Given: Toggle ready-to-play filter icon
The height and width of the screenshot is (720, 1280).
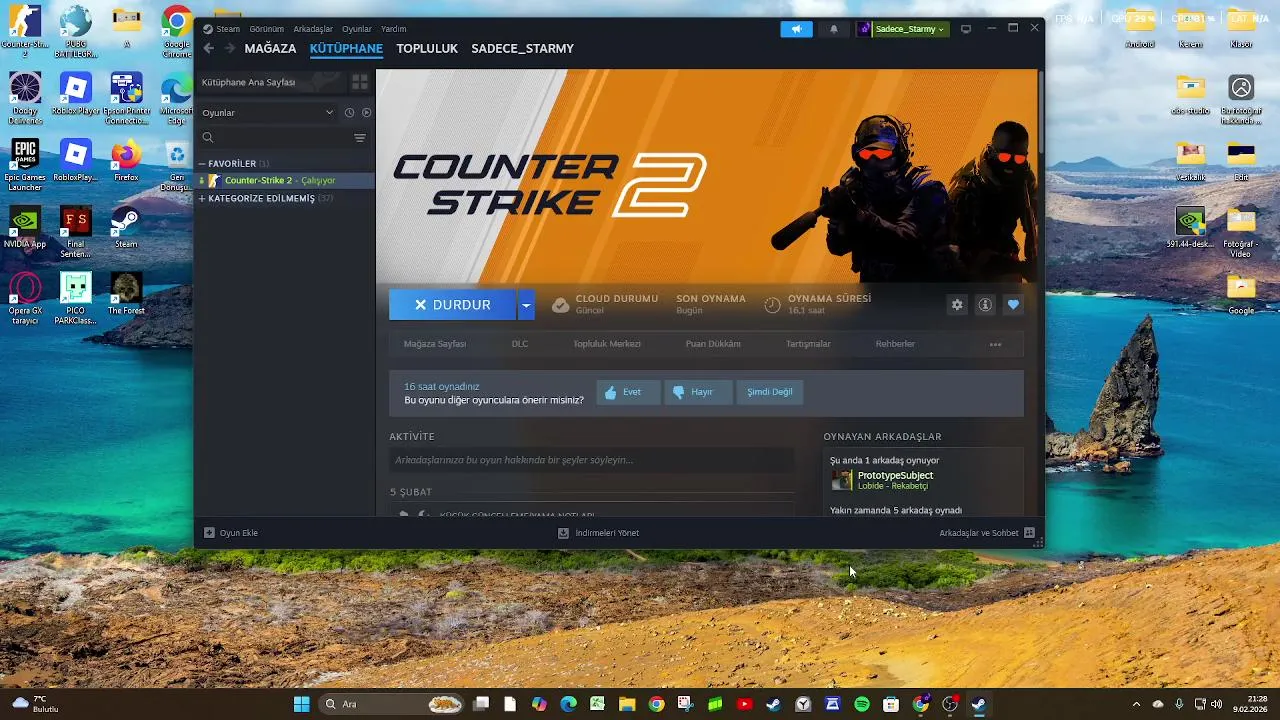Looking at the screenshot, I should click(x=366, y=113).
